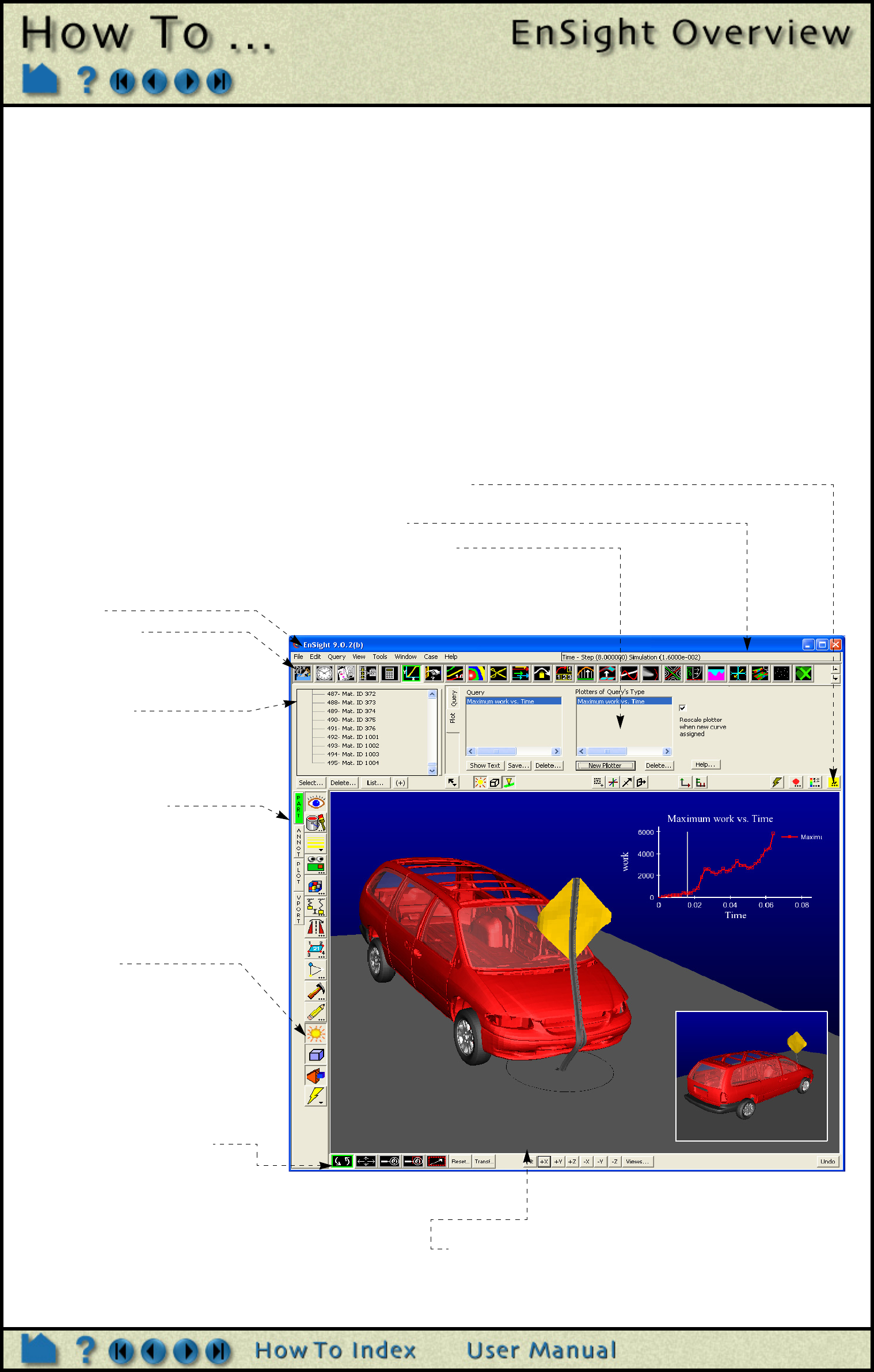
Task: Follow the User Manual link
Action: click(x=541, y=1350)
